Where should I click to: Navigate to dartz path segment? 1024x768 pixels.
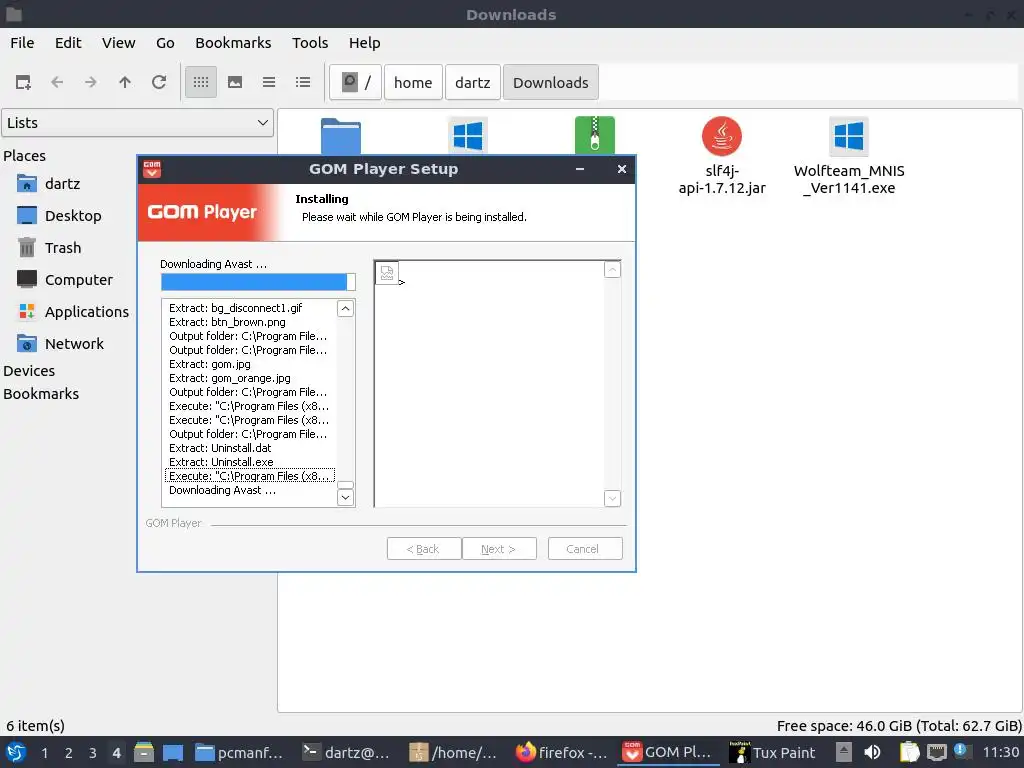pos(472,82)
